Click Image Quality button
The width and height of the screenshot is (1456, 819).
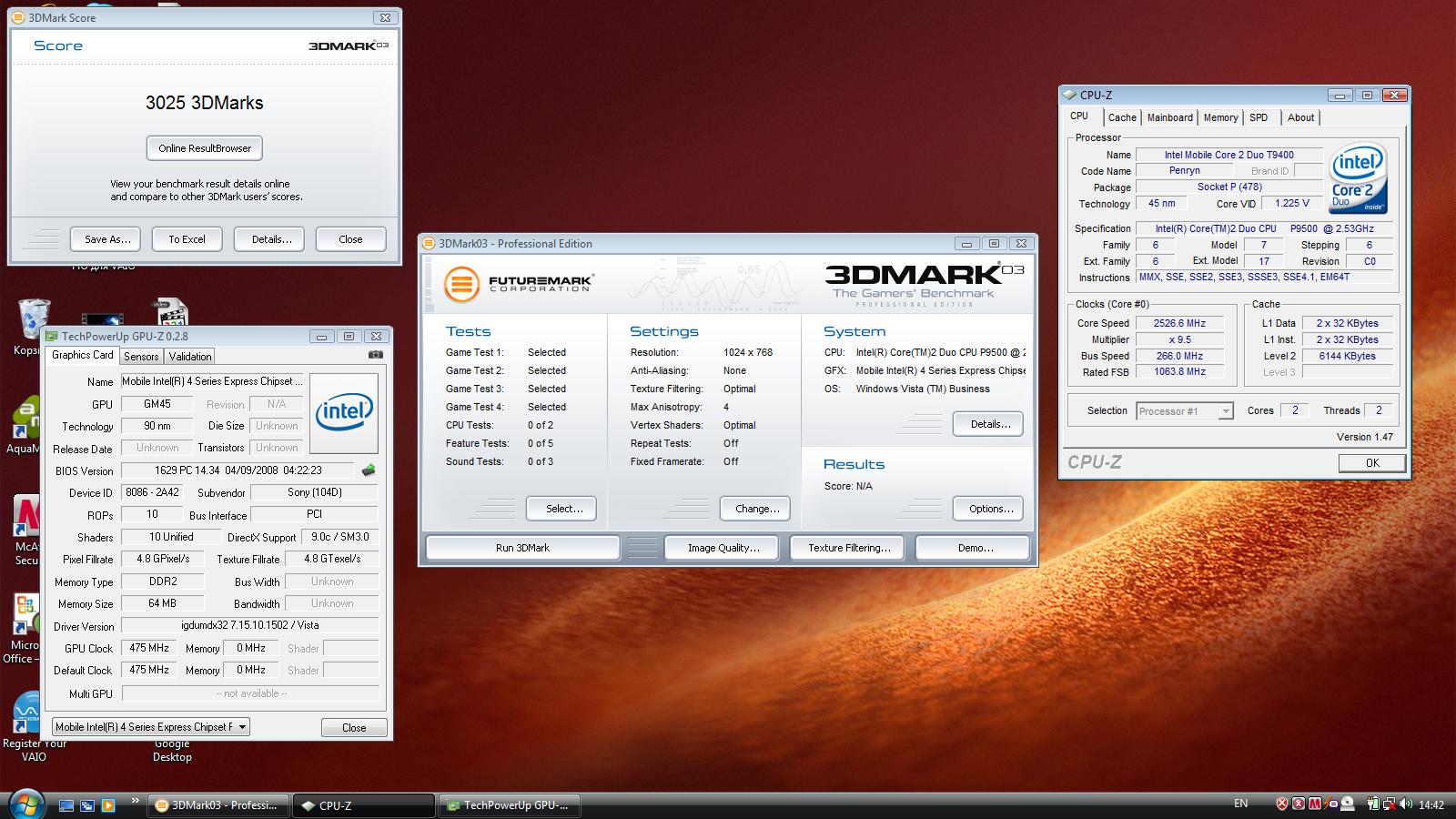click(x=723, y=548)
